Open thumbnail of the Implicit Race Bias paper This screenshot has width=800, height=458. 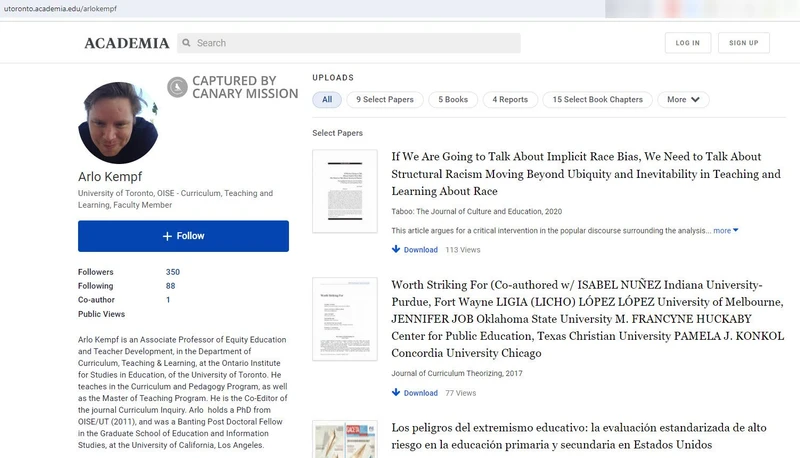pyautogui.click(x=345, y=191)
